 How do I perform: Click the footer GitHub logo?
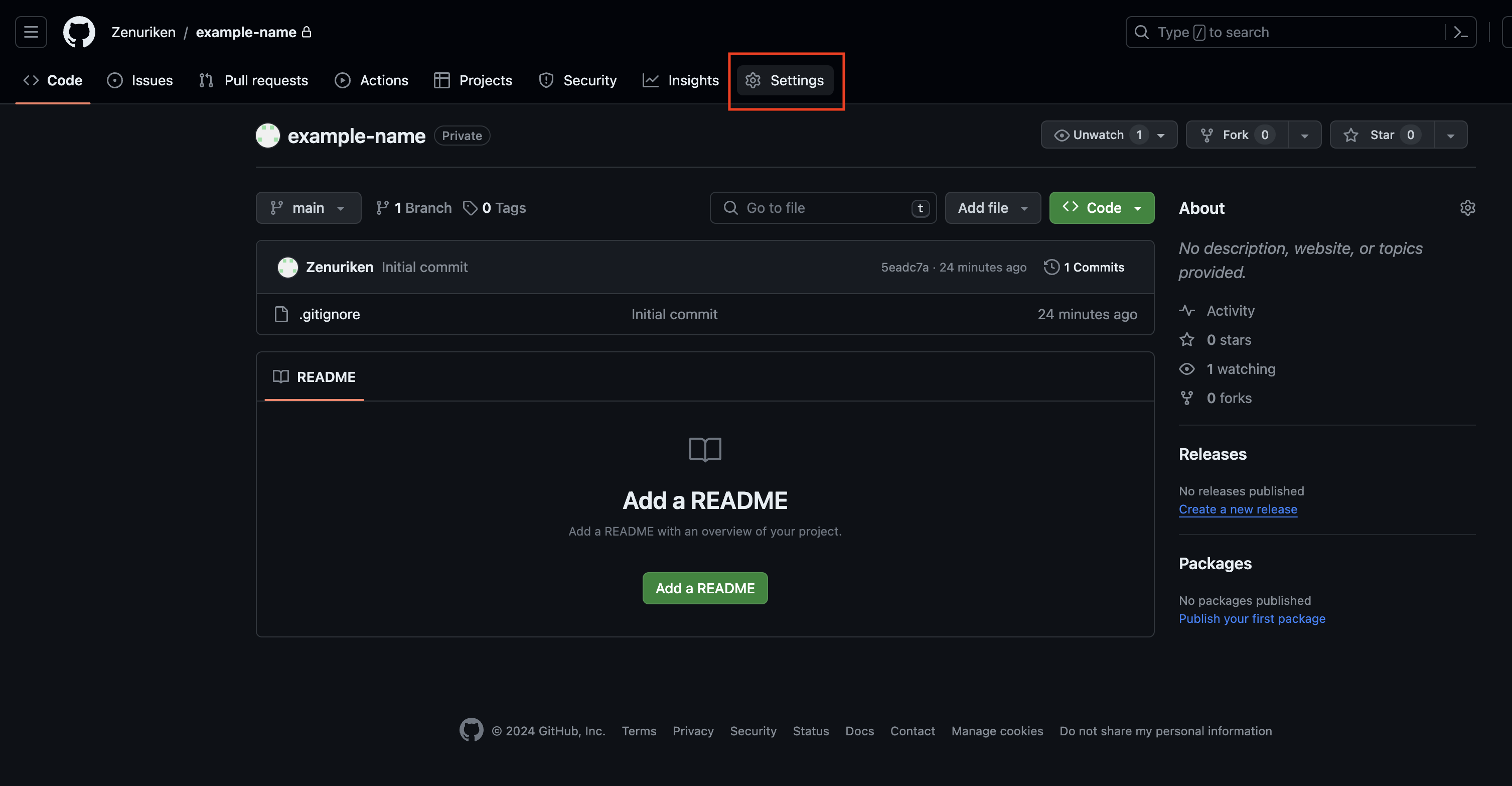coord(471,730)
